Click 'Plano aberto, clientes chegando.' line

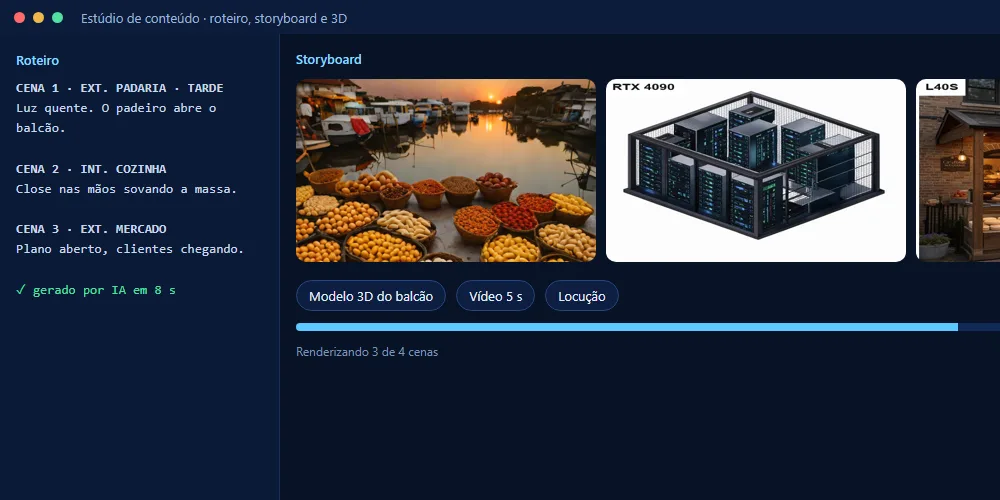tap(130, 249)
